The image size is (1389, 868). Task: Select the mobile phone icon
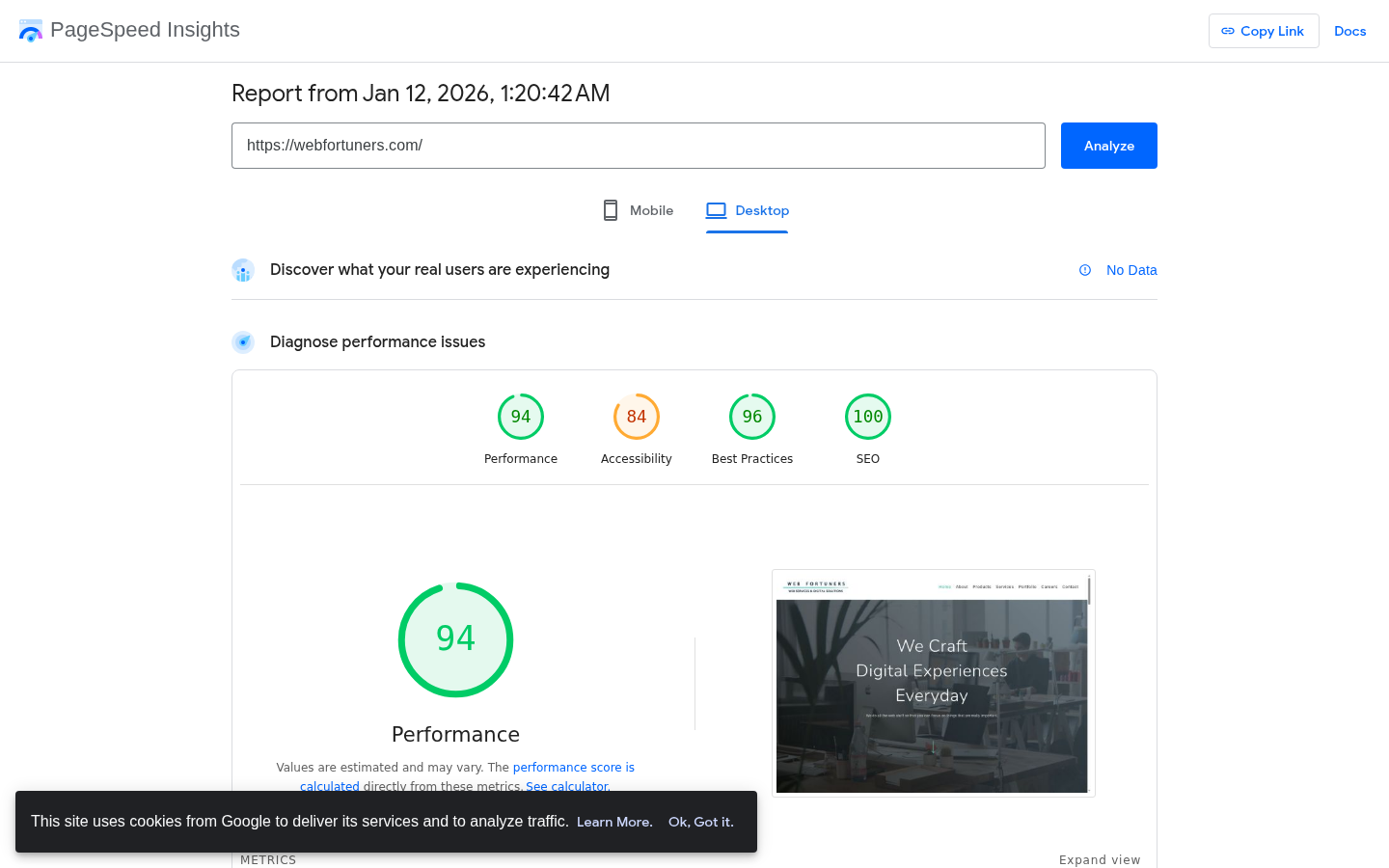[610, 209]
